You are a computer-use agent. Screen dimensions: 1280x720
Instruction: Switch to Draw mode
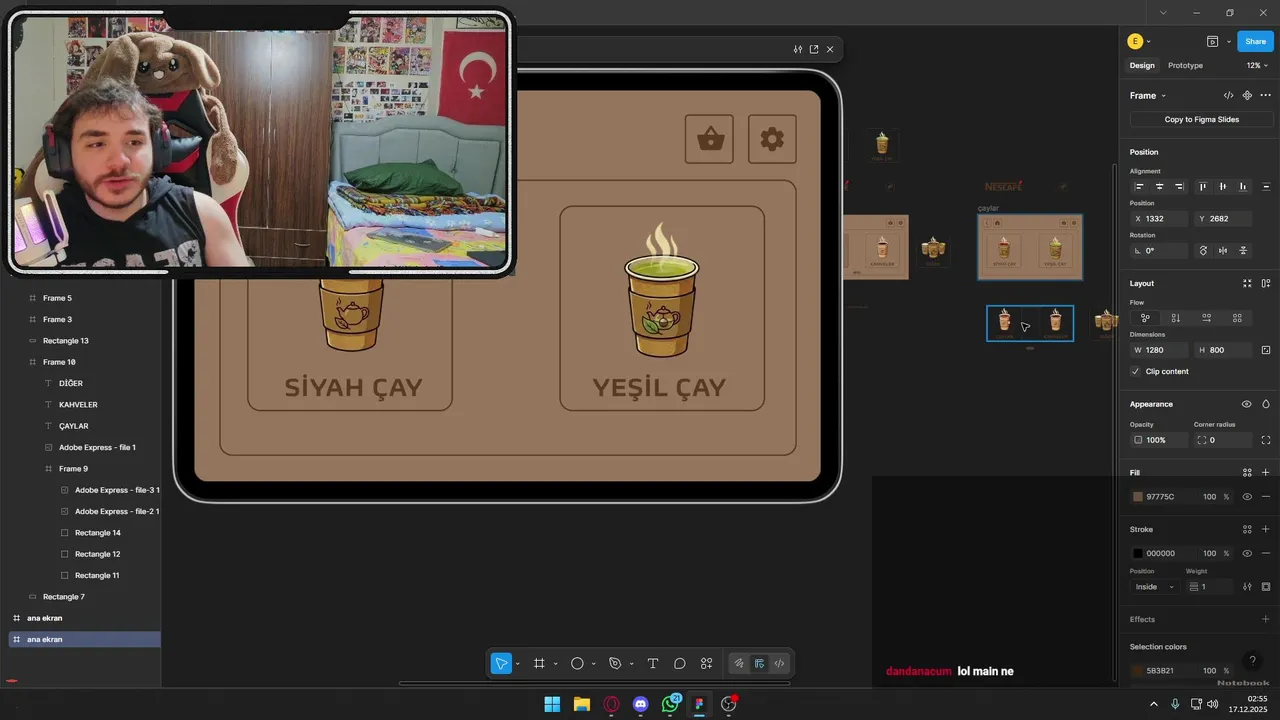coord(739,663)
